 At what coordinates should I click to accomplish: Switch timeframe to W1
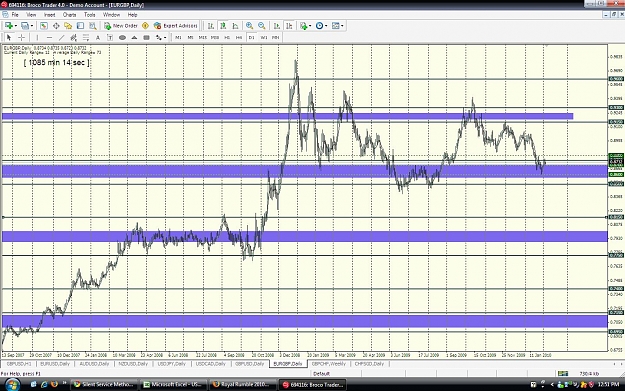coord(263,37)
